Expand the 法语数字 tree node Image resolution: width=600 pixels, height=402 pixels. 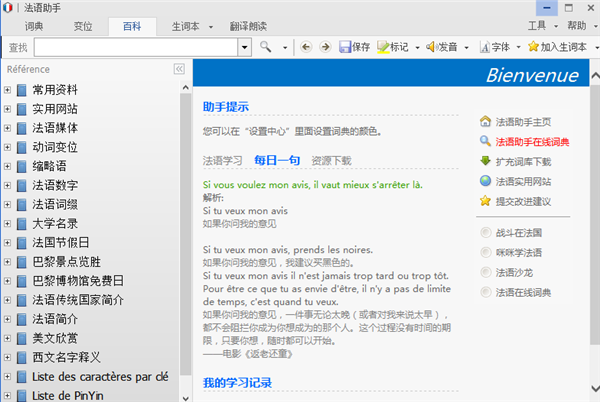7,185
